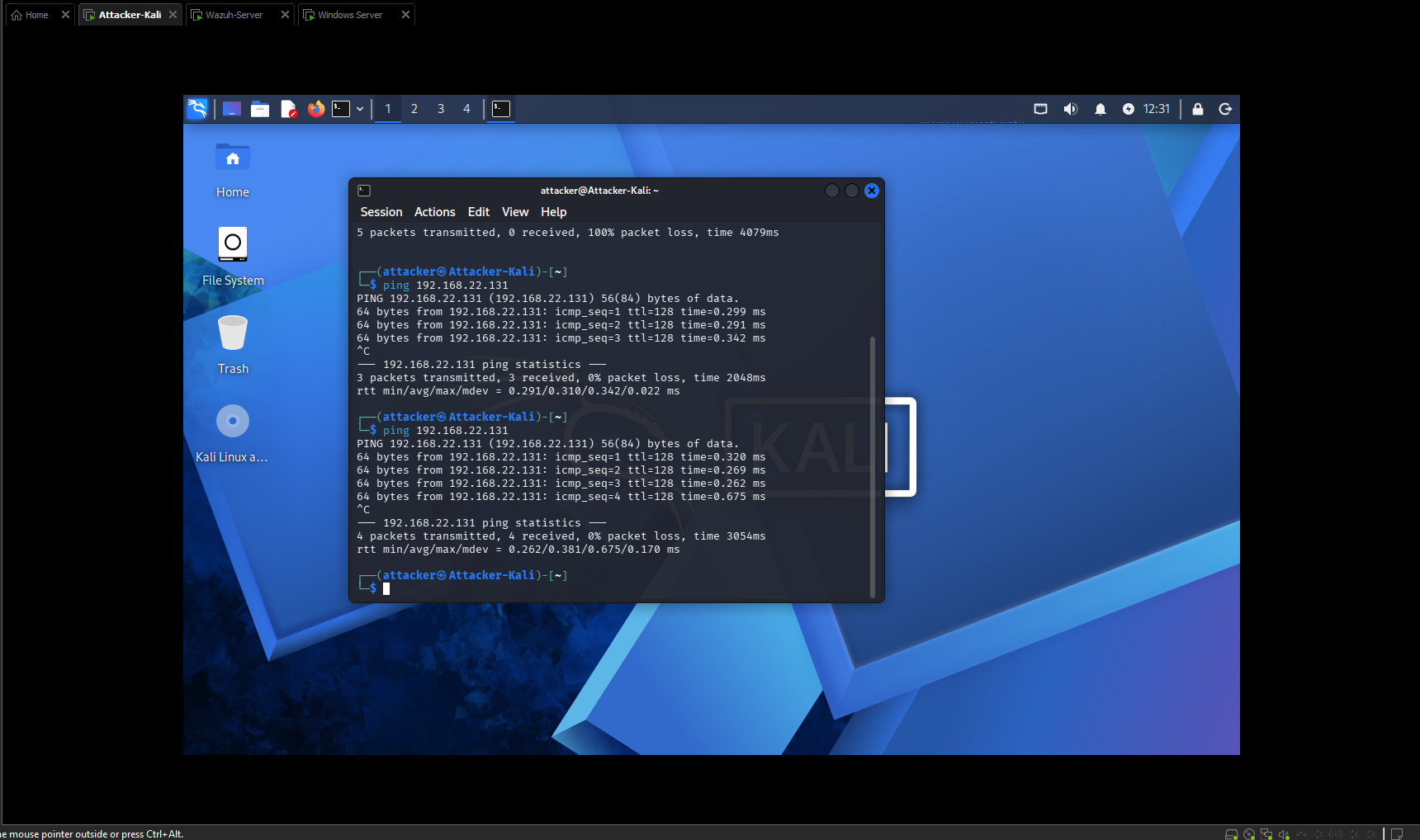Click the '4 packets transmitted, 4 received' line

pos(561,536)
